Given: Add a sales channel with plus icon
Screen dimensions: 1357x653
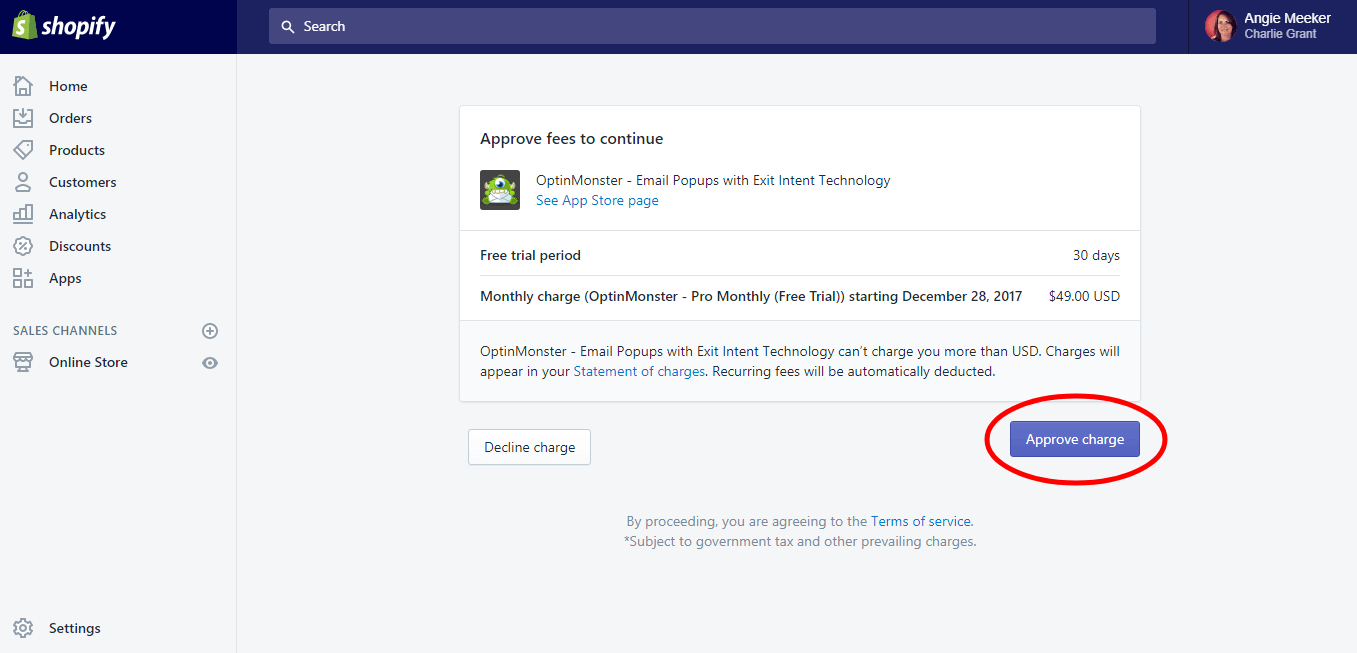Looking at the screenshot, I should [210, 331].
